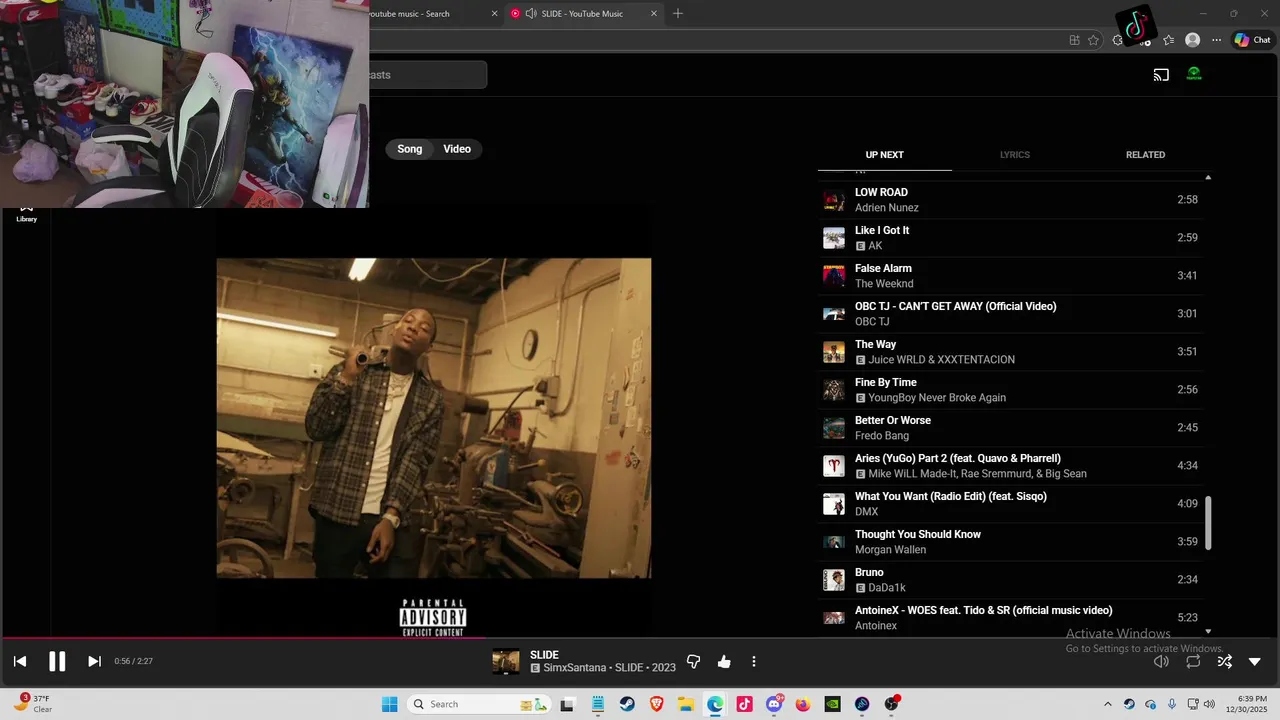This screenshot has height=720, width=1280.
Task: Open the three-dot menu for SLIDE
Action: point(754,662)
